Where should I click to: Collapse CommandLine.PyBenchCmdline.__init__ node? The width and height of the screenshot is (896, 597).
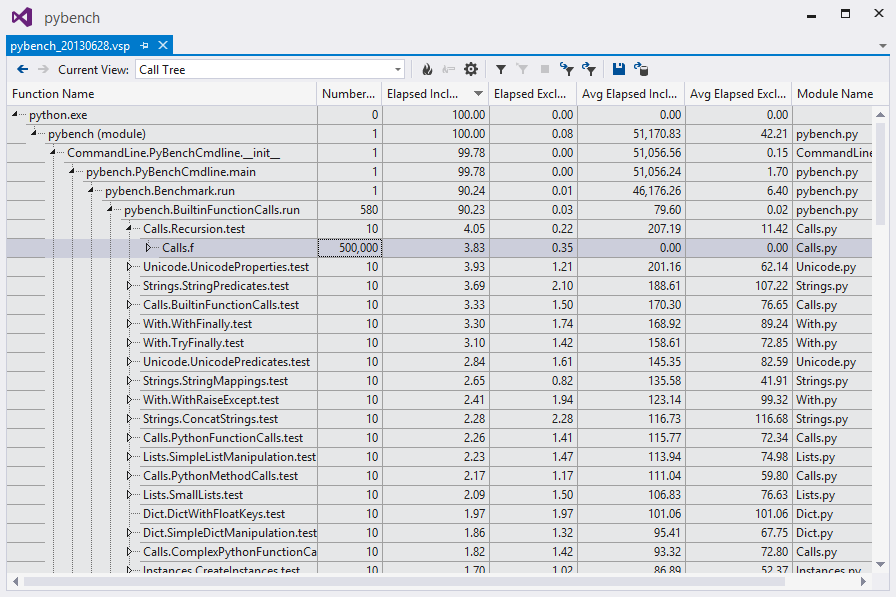pyautogui.click(x=53, y=153)
